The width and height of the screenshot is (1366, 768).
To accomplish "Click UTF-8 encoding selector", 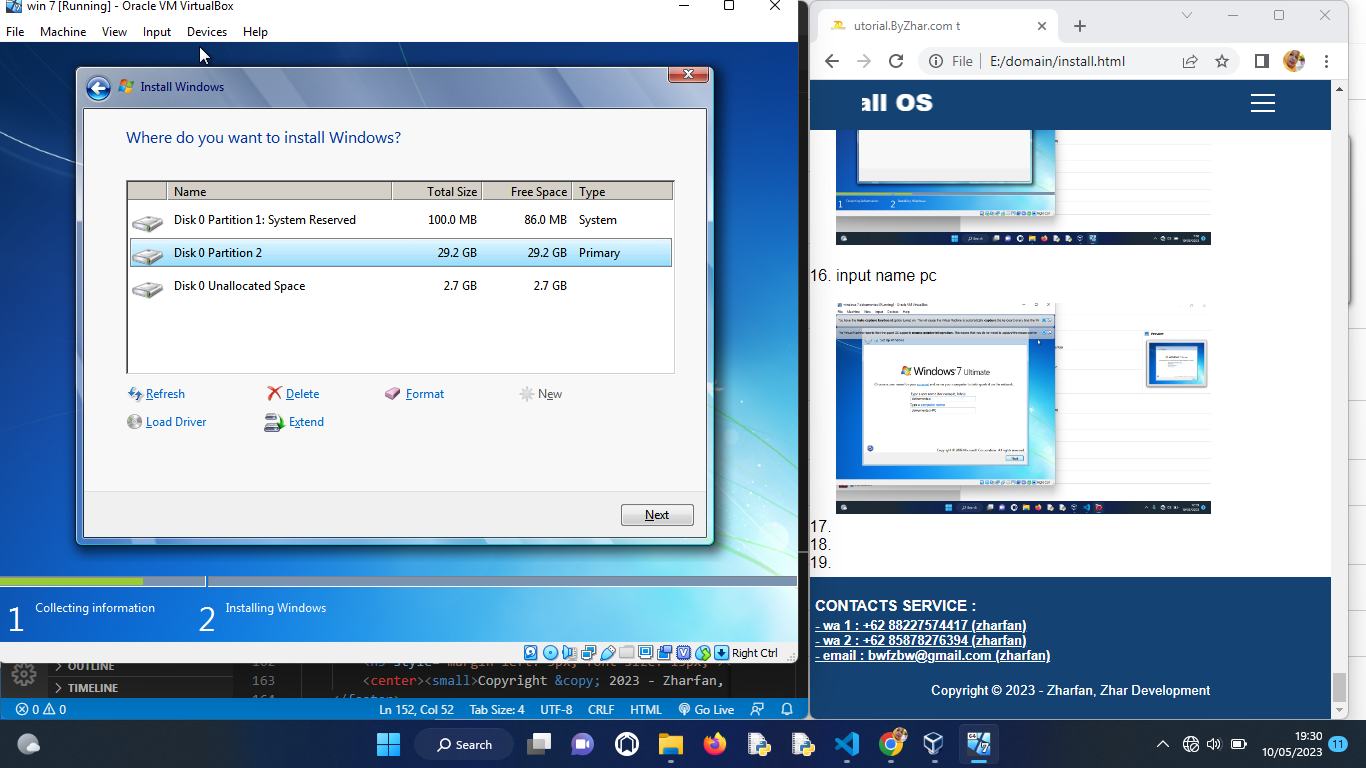I will (x=556, y=710).
